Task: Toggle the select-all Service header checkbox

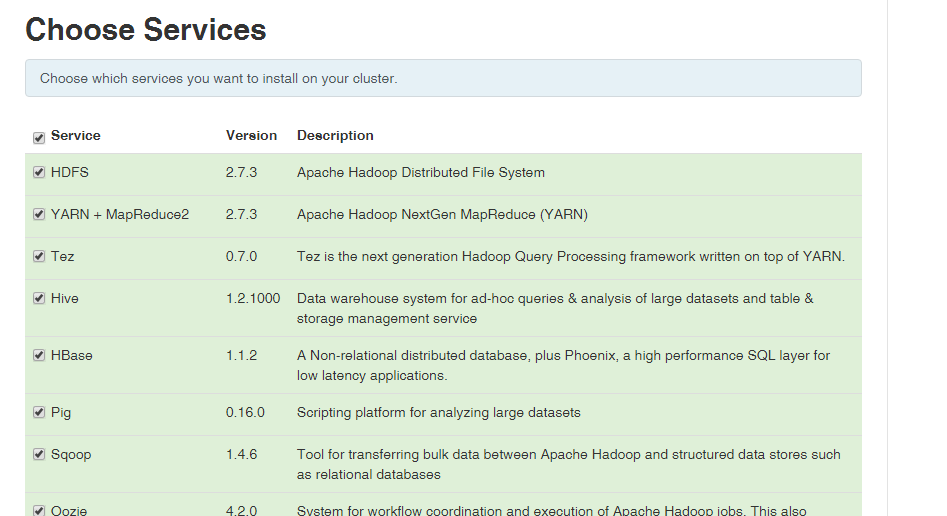Action: pyautogui.click(x=39, y=138)
